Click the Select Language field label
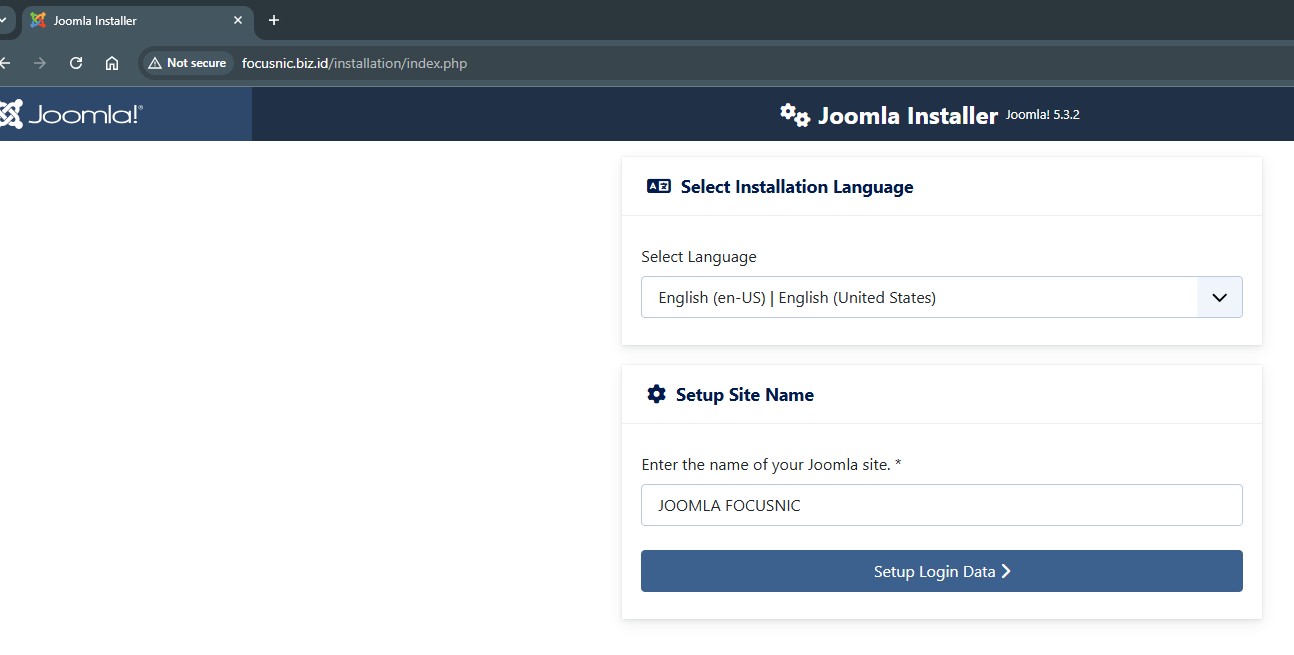 point(698,257)
